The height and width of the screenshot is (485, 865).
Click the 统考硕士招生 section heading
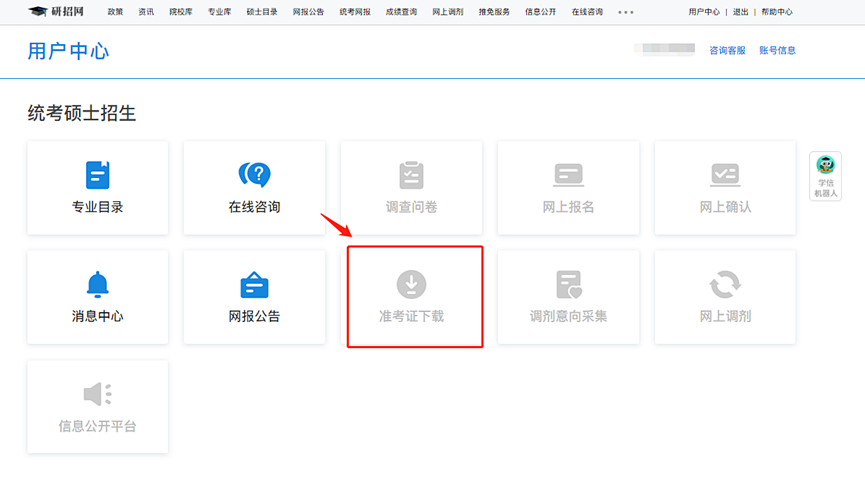click(82, 113)
